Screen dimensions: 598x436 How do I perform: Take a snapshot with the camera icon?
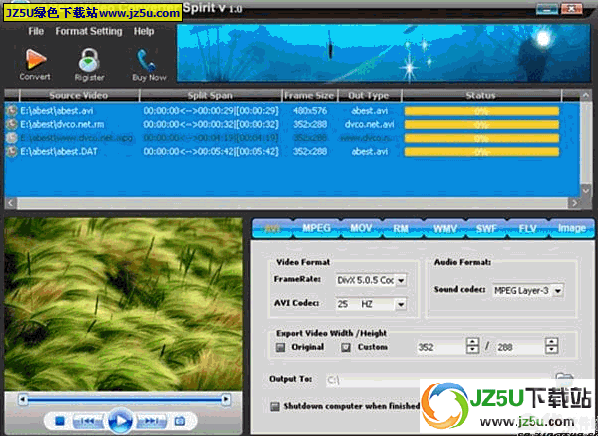point(180,421)
